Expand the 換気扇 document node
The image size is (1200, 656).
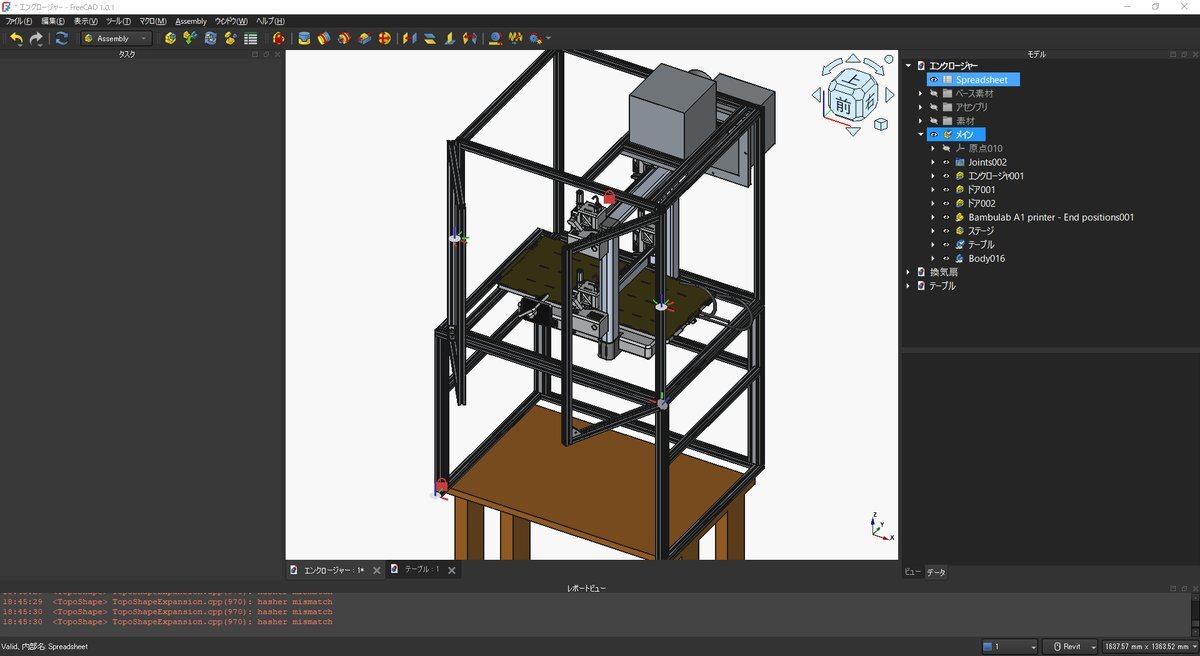coord(909,272)
